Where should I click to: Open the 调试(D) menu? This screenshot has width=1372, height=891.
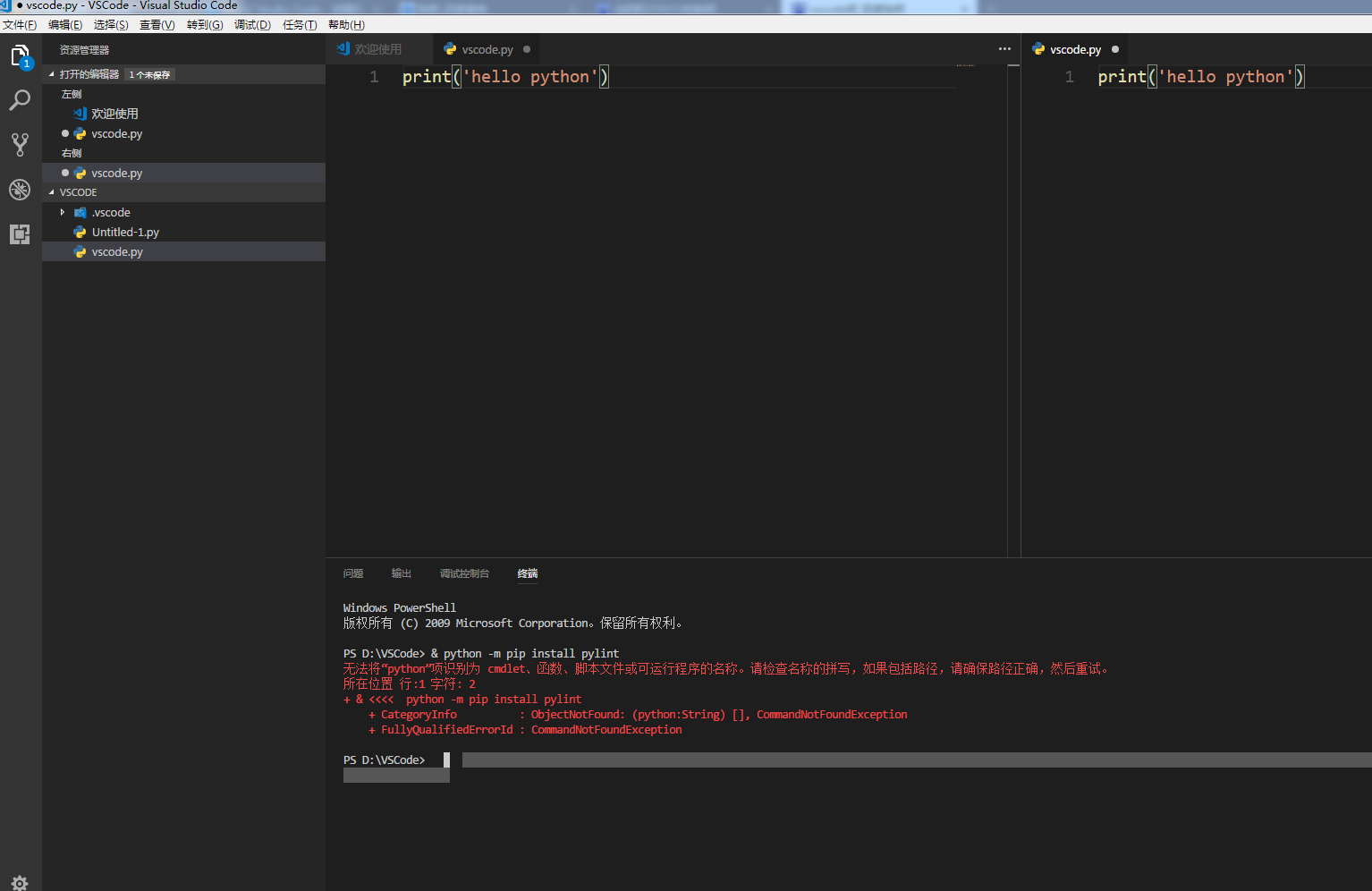coord(252,25)
